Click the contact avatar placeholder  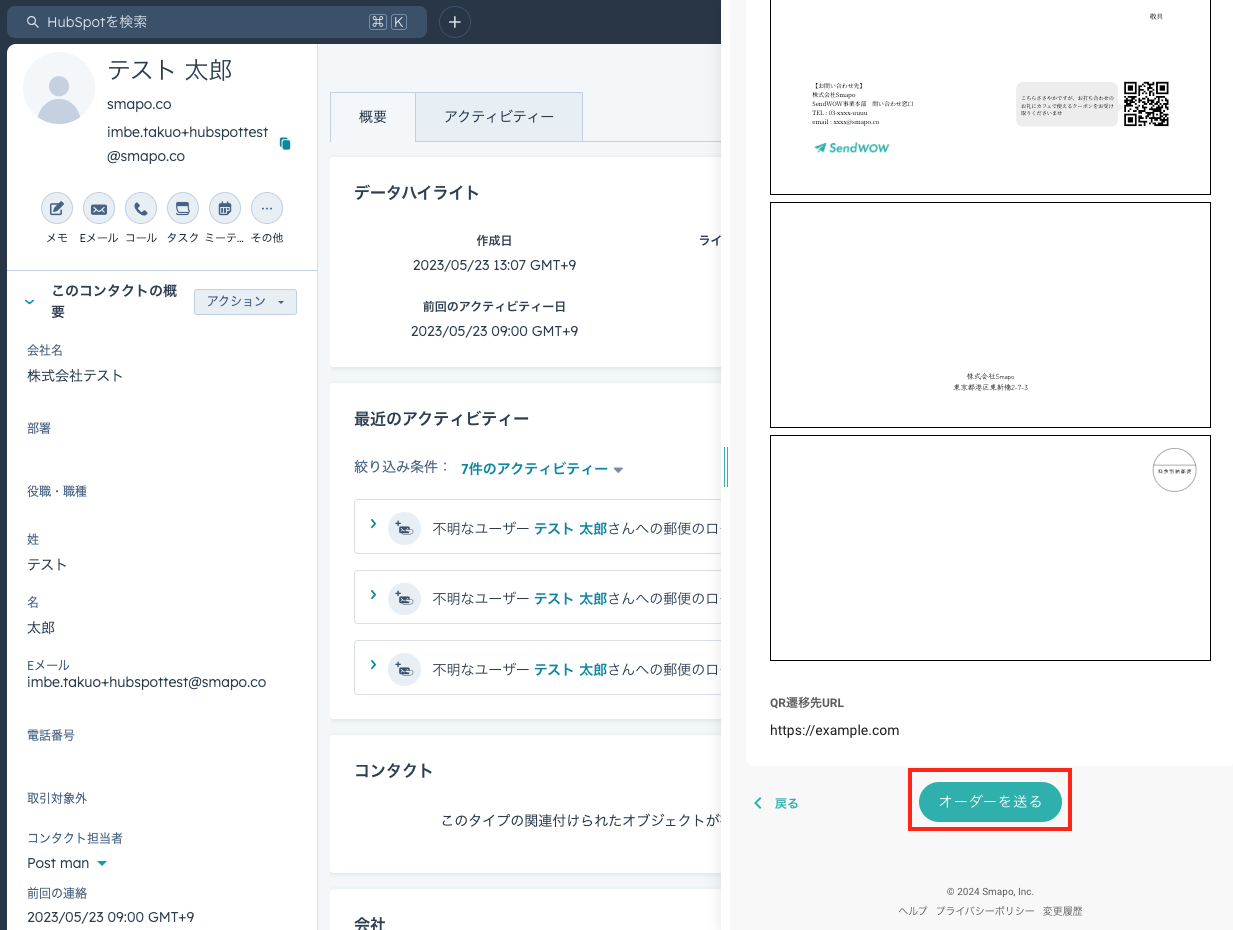(59, 88)
